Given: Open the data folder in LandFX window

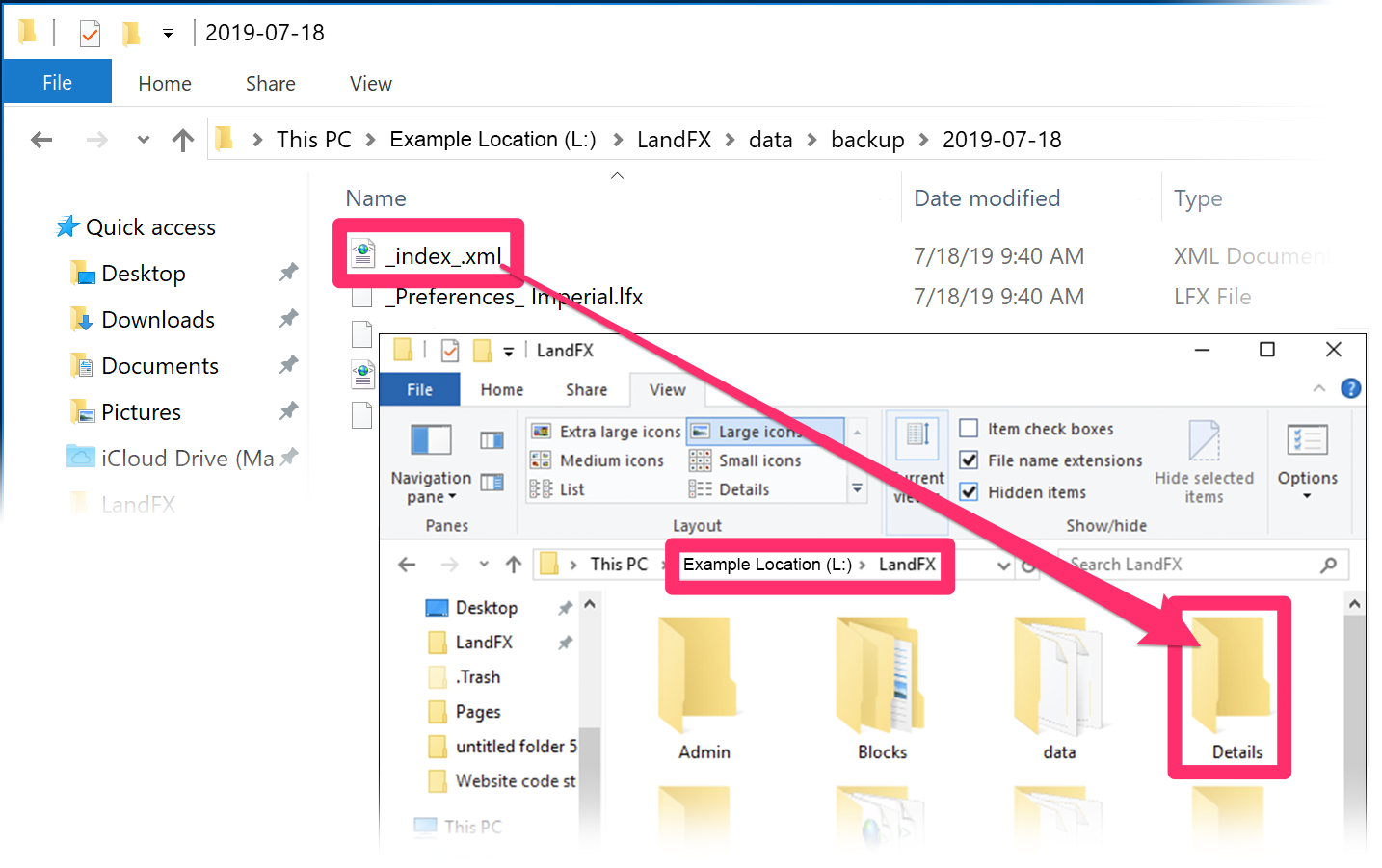Looking at the screenshot, I should pyautogui.click(x=1059, y=689).
